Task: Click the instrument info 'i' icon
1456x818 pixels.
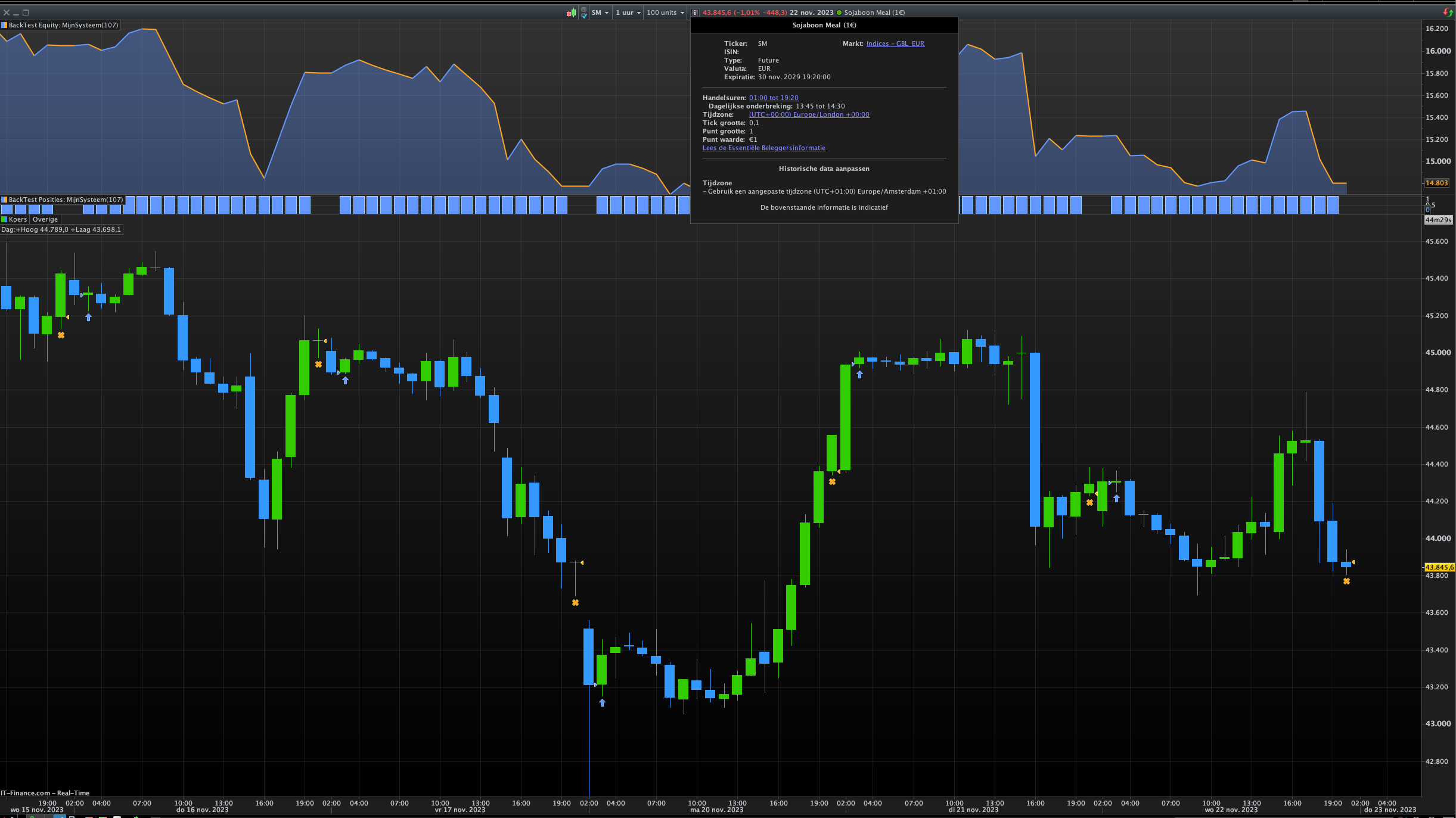Action: click(695, 13)
